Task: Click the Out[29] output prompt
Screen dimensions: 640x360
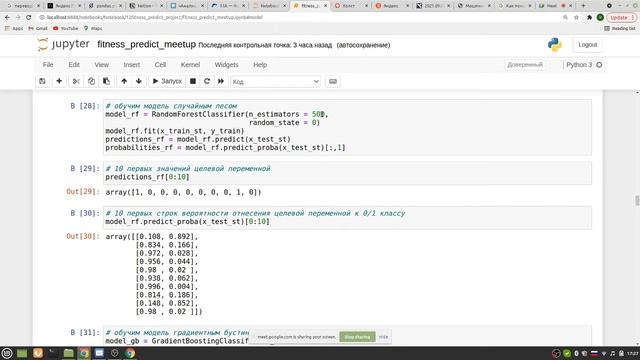Action: click(83, 191)
